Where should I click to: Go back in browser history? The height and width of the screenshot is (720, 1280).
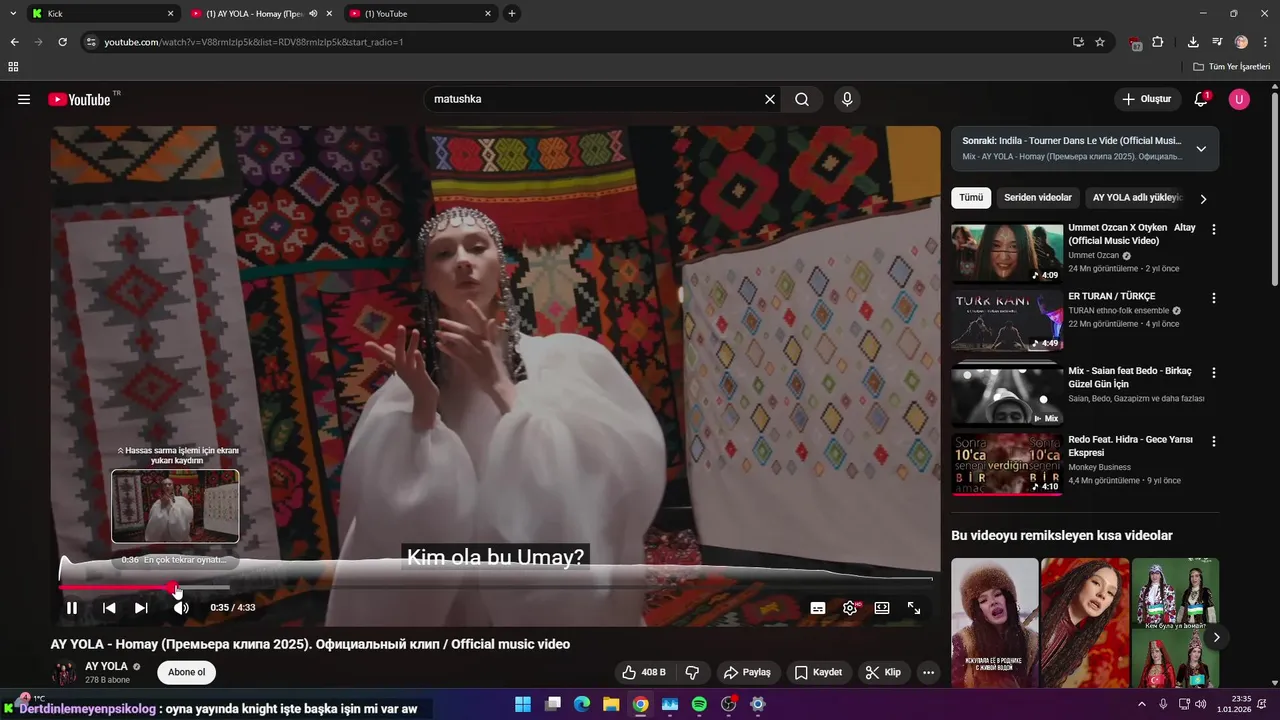coord(15,42)
